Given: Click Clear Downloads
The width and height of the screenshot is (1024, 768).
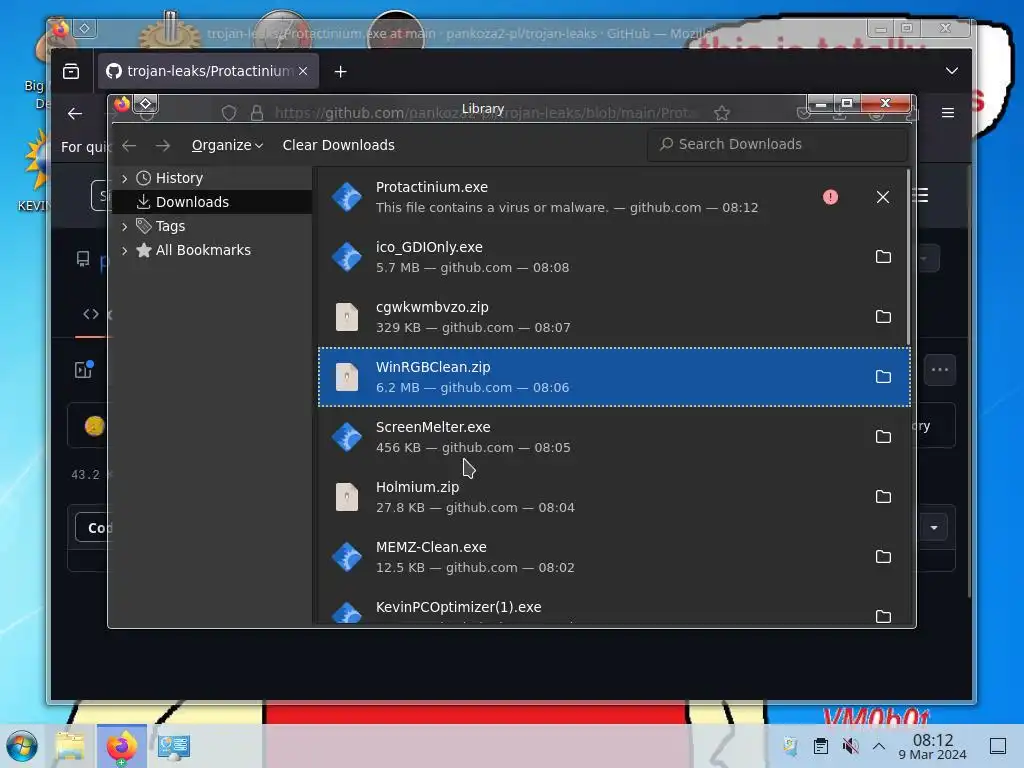Looking at the screenshot, I should [338, 145].
